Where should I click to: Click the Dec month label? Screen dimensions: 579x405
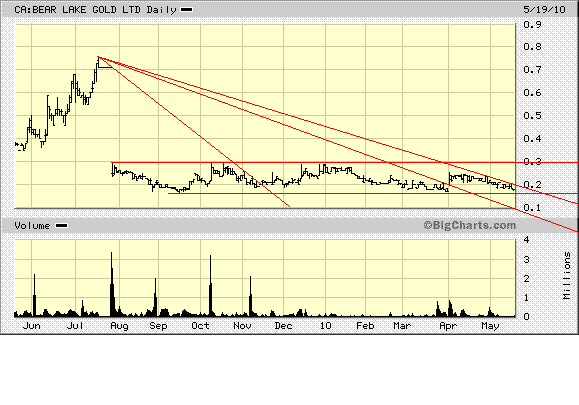[284, 326]
